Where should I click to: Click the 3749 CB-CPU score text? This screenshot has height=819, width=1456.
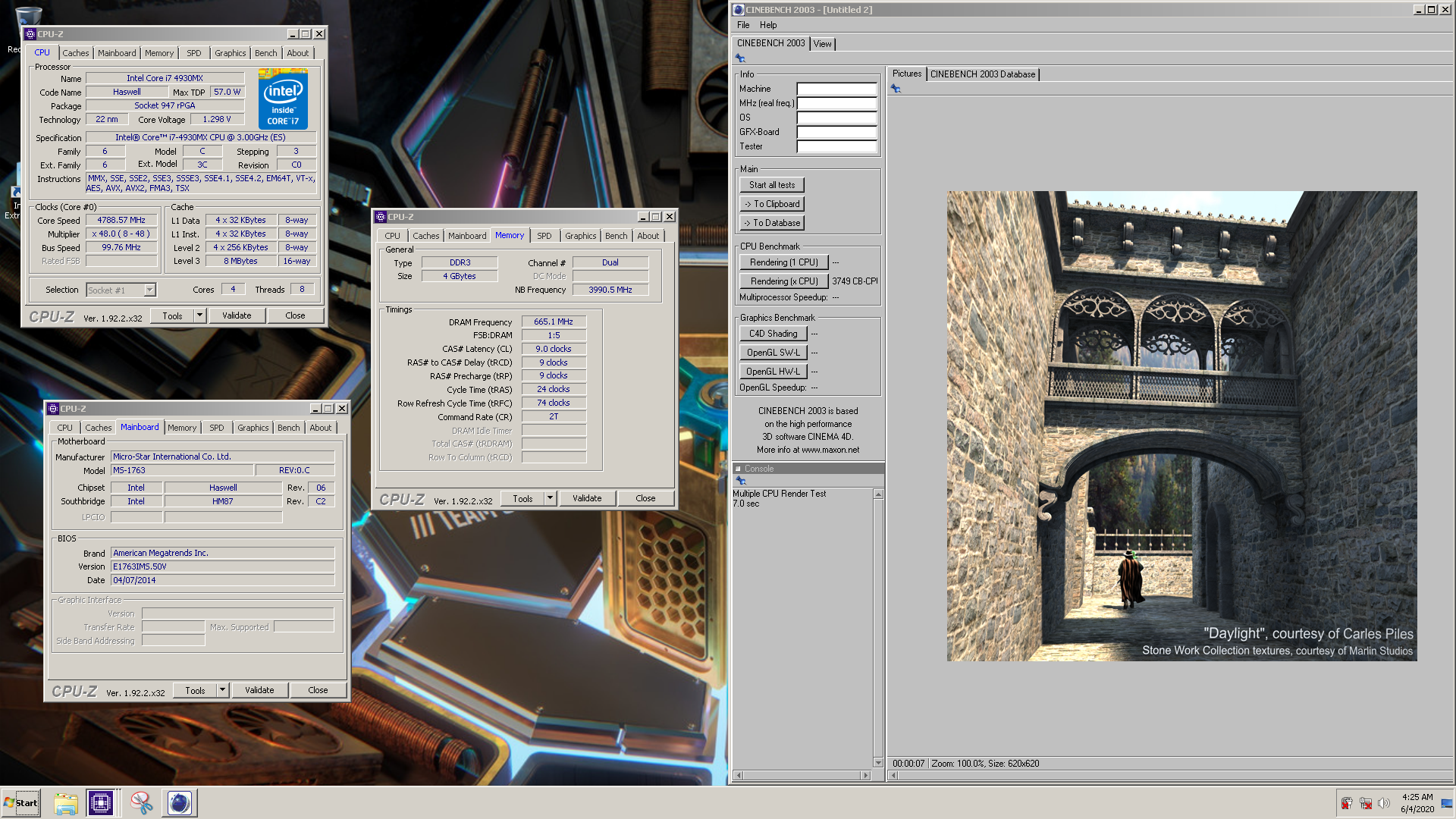point(855,281)
